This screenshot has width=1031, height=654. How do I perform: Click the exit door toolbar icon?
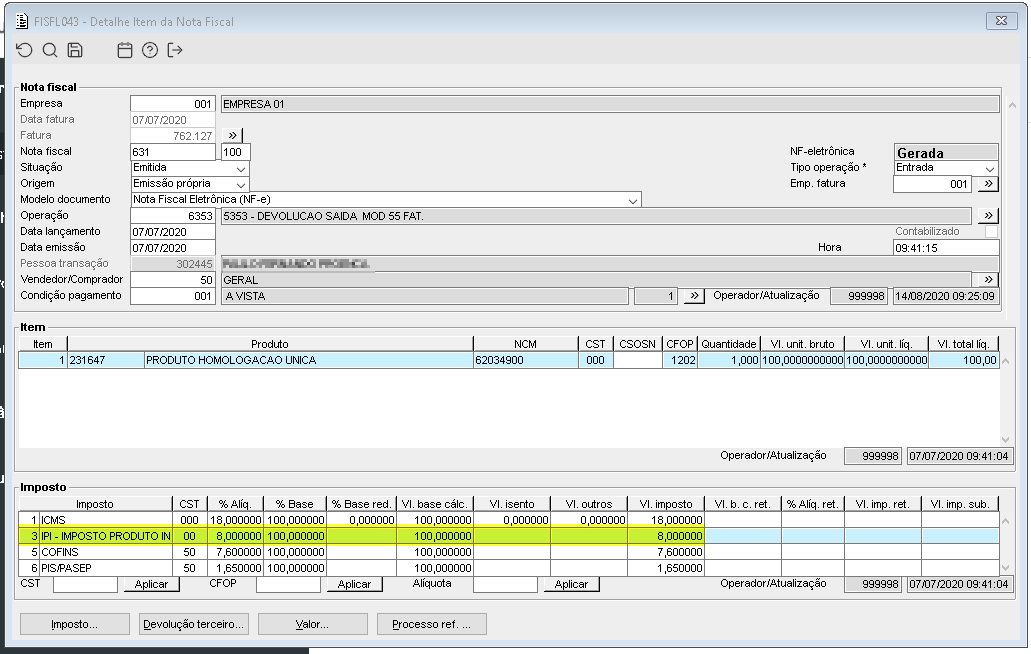[x=175, y=50]
